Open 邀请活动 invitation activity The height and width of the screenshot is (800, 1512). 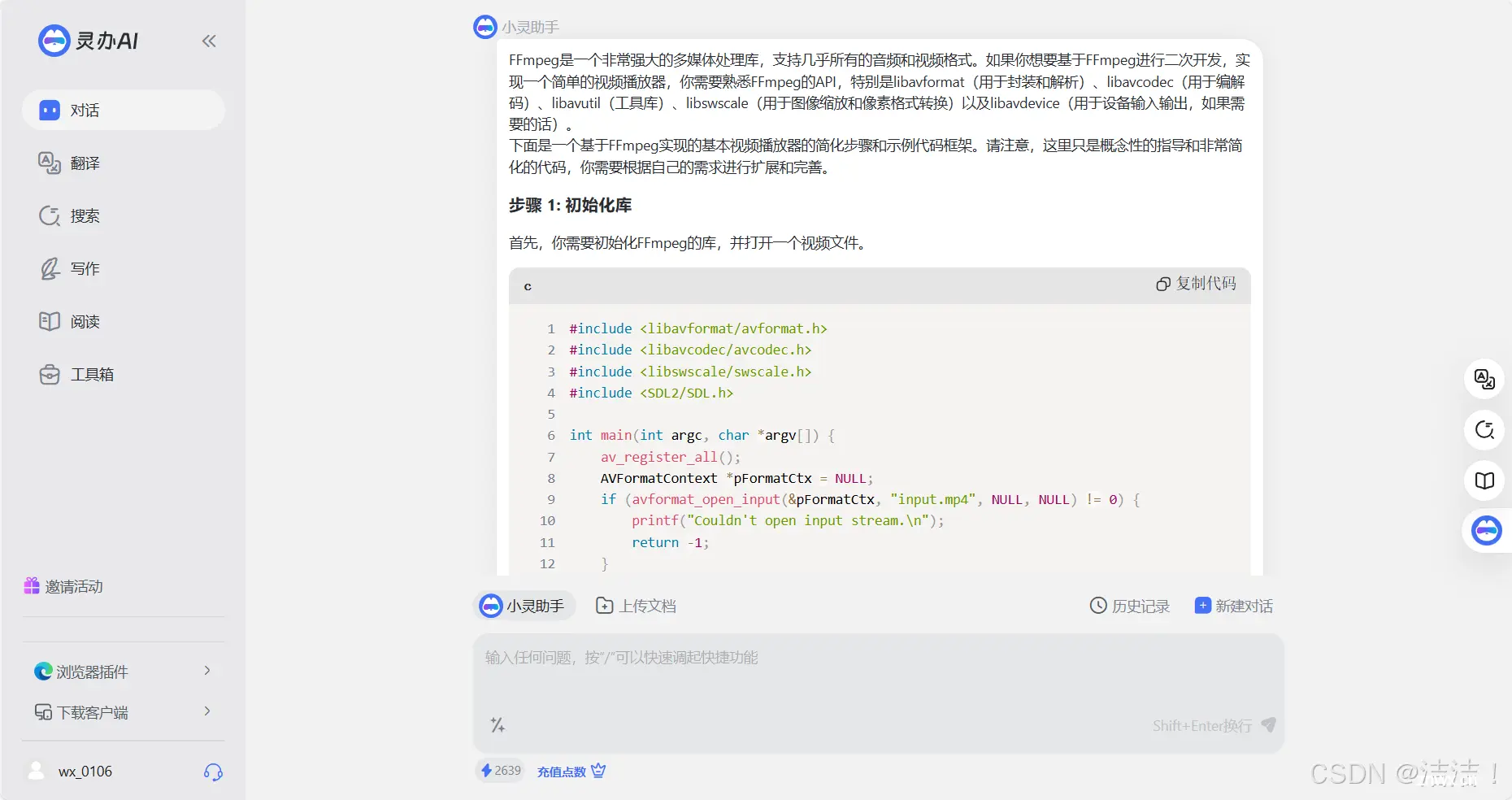63,586
